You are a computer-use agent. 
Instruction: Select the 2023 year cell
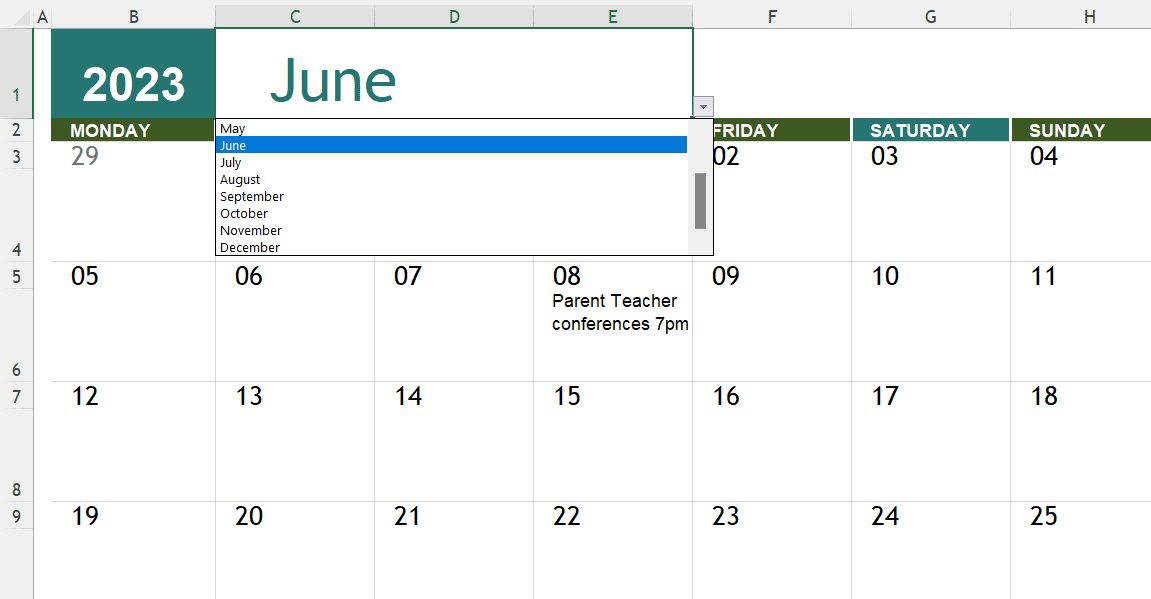click(x=132, y=75)
